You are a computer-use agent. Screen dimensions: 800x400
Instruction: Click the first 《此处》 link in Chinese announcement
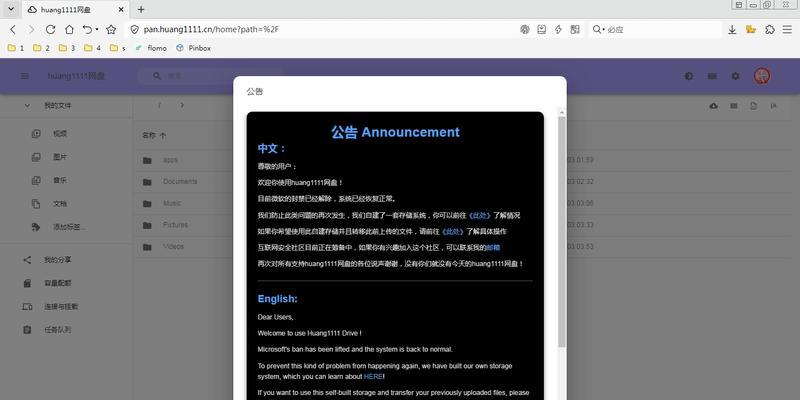point(480,215)
